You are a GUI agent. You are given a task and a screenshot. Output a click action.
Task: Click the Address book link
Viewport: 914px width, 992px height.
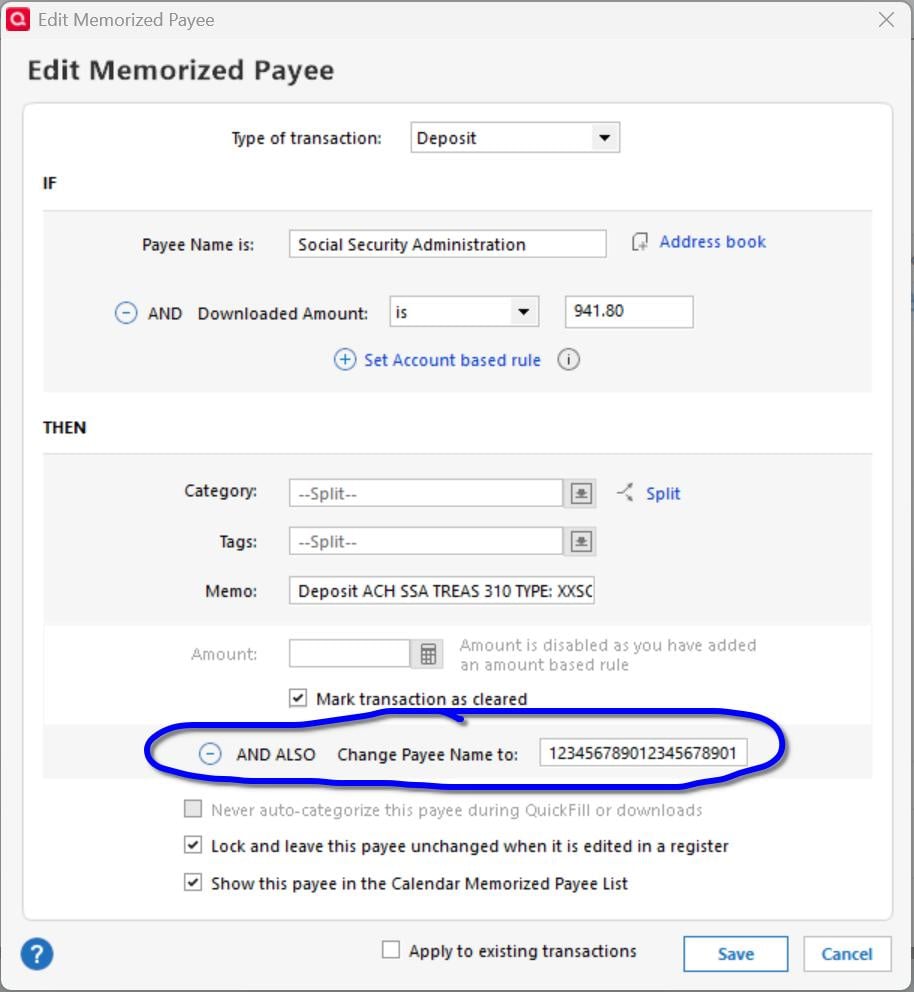pos(712,242)
